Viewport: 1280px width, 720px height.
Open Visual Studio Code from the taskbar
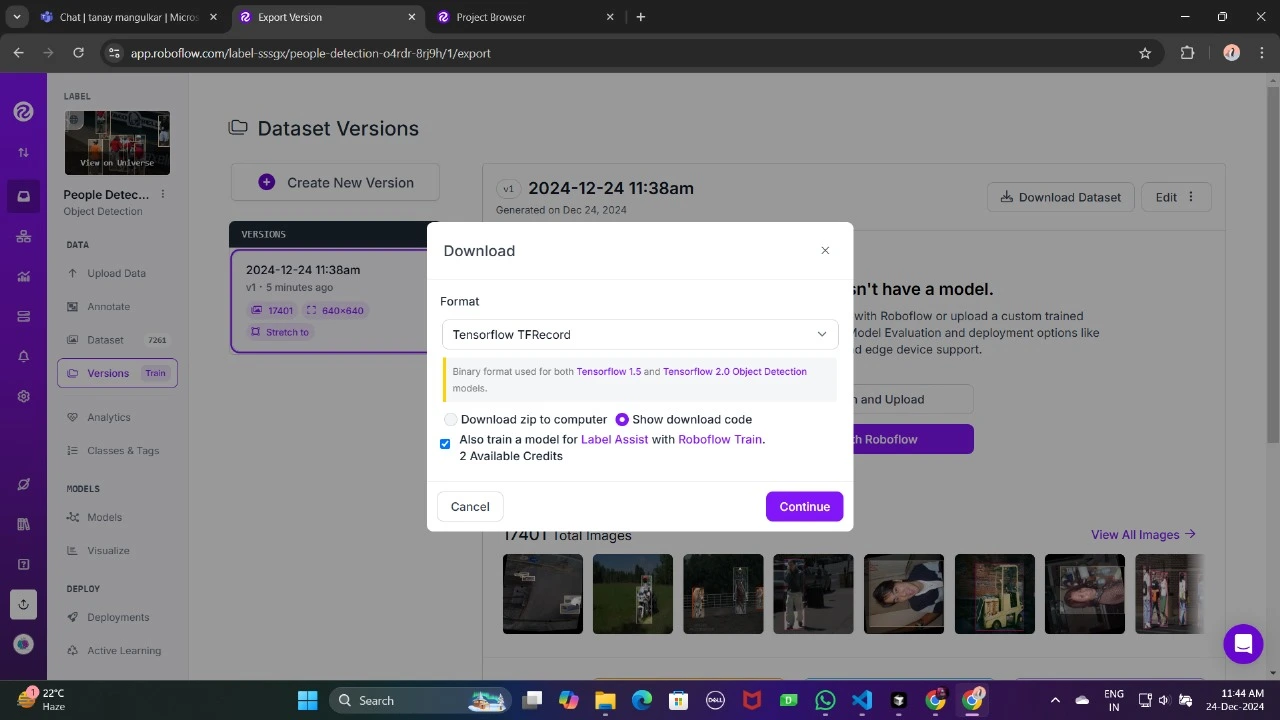[862, 700]
